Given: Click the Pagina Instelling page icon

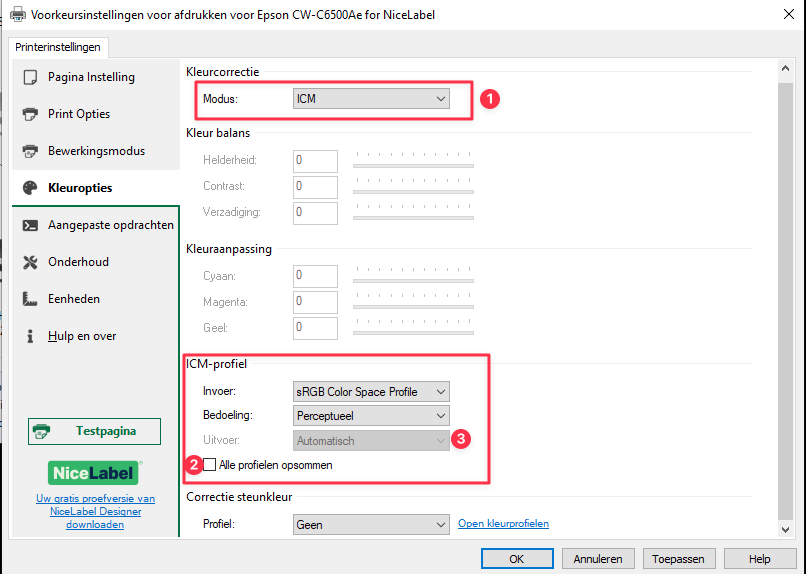Looking at the screenshot, I should click(x=30, y=77).
